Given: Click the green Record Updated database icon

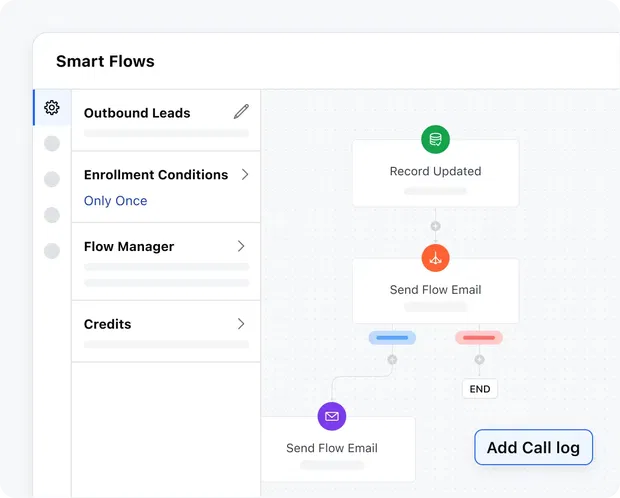Looking at the screenshot, I should [435, 139].
